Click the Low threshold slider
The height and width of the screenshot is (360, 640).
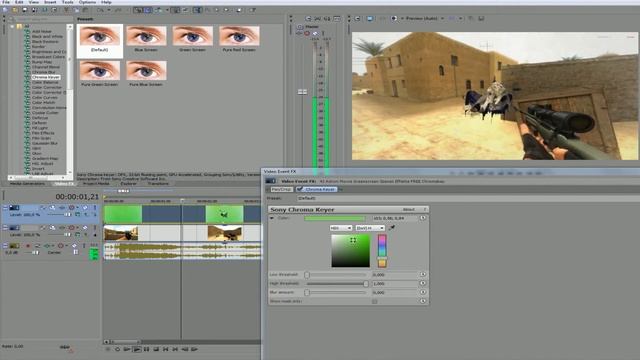tap(336, 275)
